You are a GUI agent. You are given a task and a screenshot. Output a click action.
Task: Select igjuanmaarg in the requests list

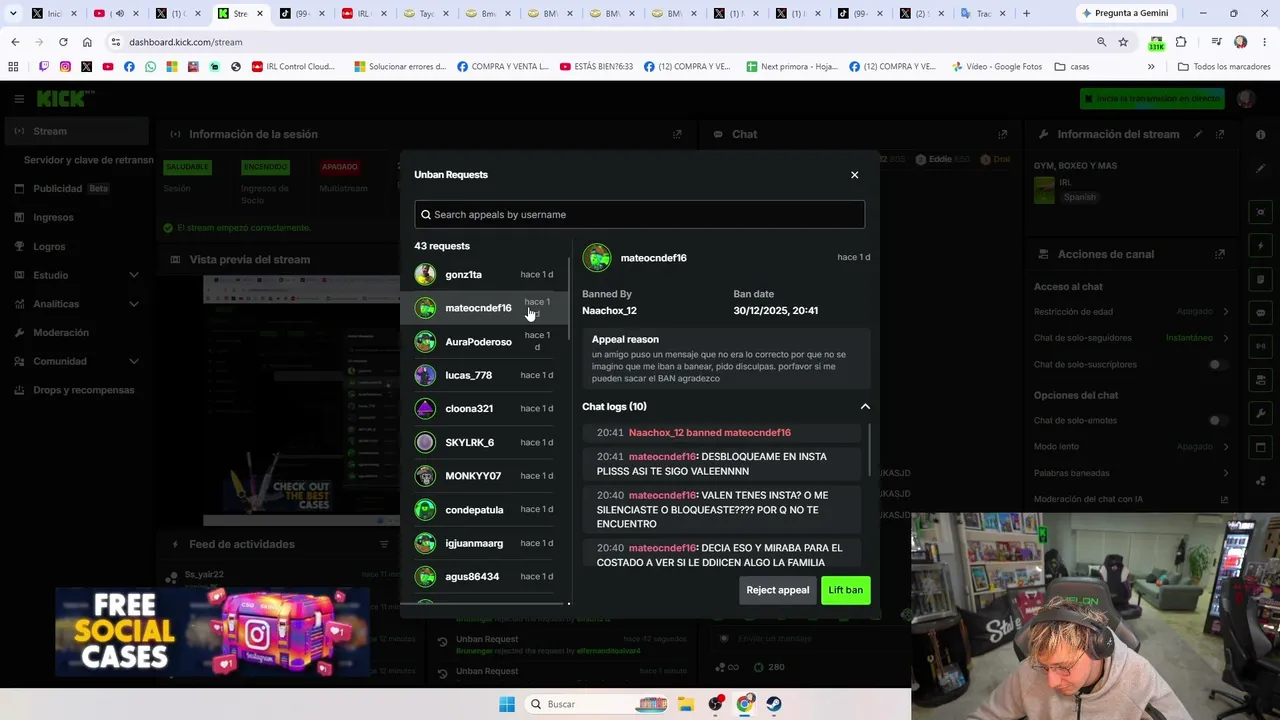485,543
